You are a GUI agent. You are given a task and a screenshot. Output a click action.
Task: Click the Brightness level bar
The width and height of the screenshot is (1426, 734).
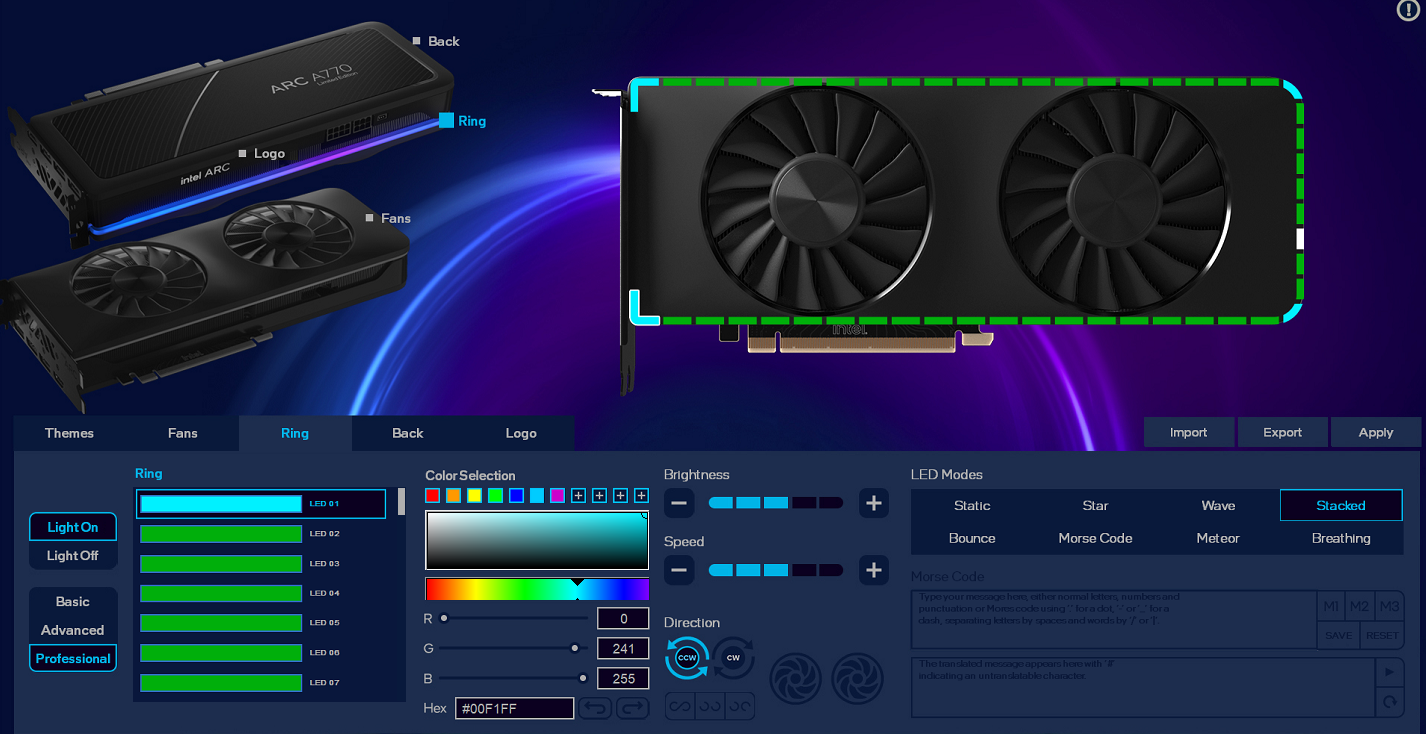pos(776,503)
